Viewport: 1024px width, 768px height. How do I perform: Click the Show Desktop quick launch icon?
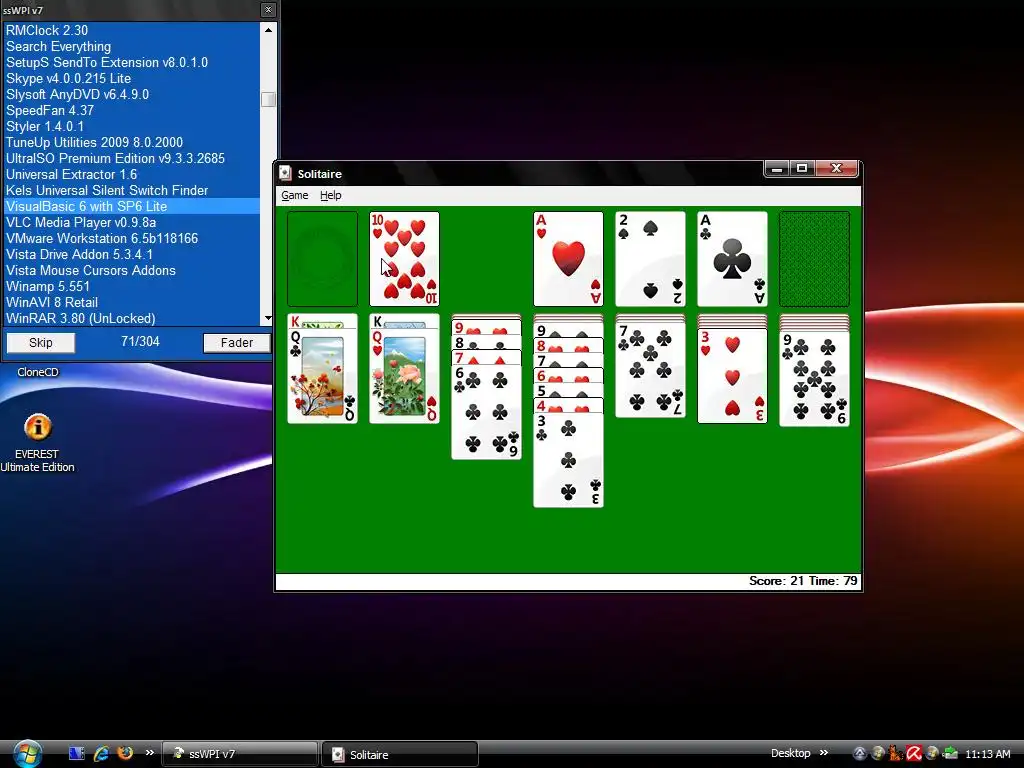76,754
